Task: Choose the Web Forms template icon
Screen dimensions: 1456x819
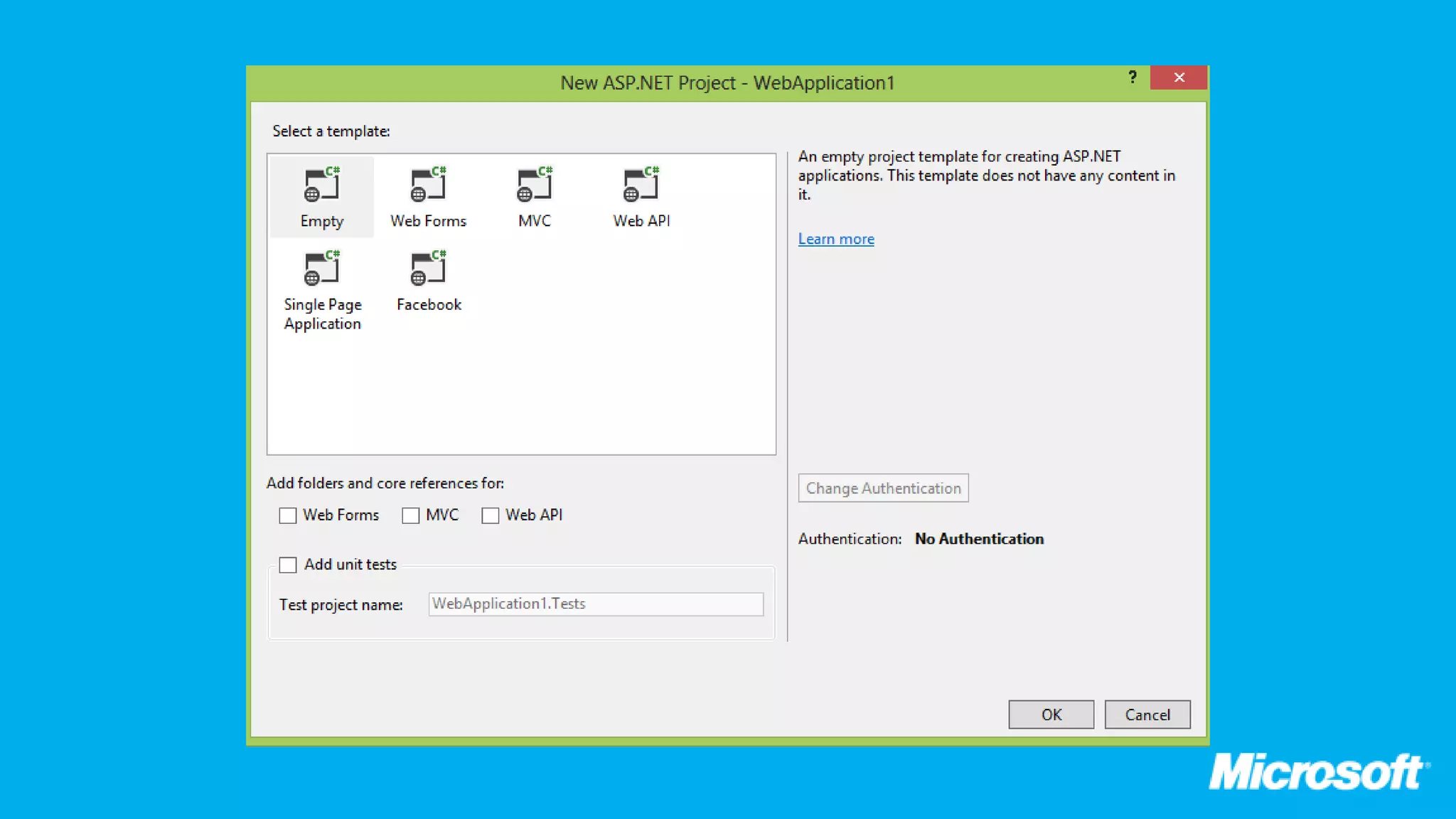Action: tap(428, 185)
